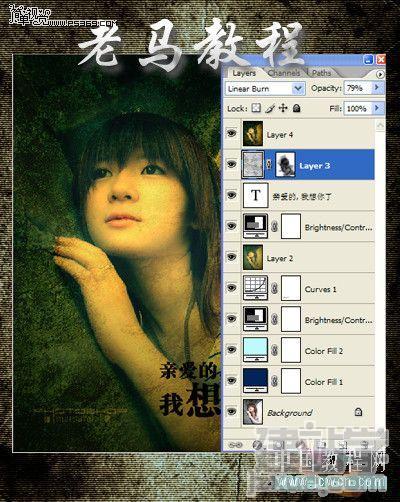Open the Opacity slider arrow
Screen dimensions: 400x502
pos(377,87)
